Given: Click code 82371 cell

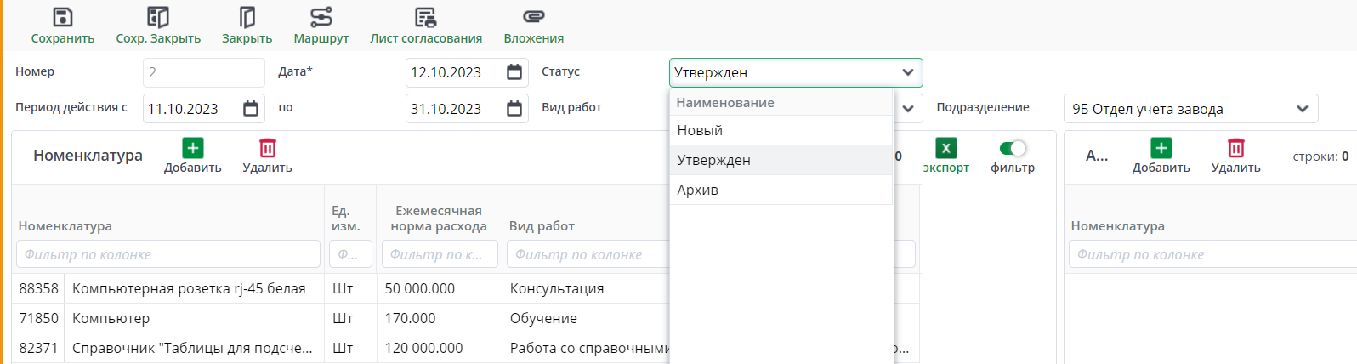Looking at the screenshot, I should [38, 349].
